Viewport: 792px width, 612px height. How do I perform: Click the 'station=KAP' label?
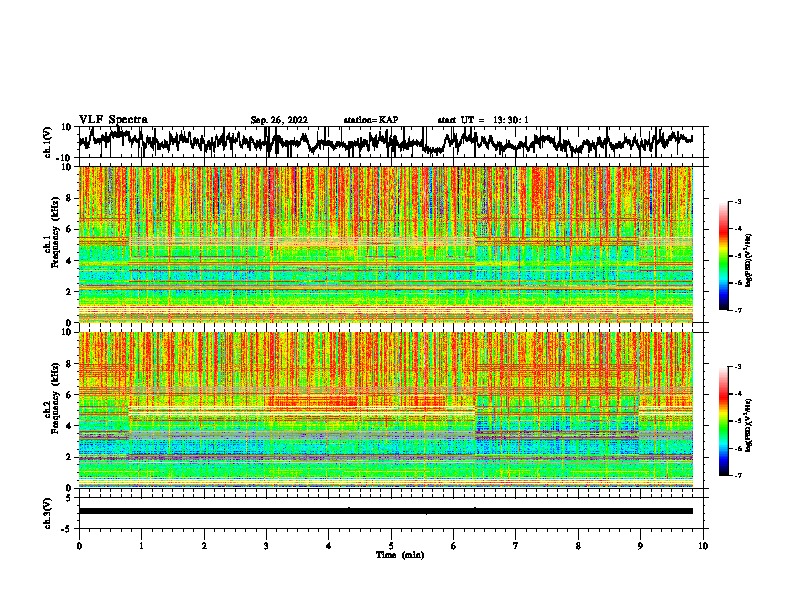click(x=370, y=120)
